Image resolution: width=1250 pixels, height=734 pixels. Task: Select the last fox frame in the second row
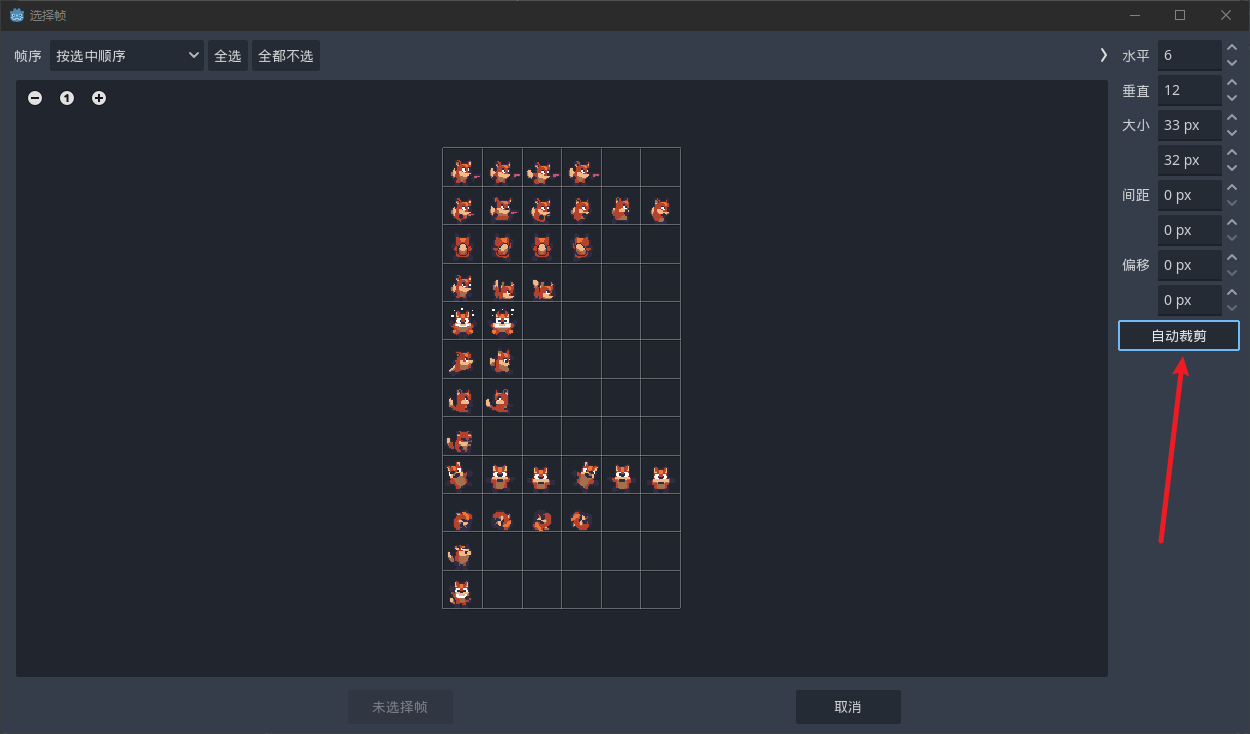(660, 210)
